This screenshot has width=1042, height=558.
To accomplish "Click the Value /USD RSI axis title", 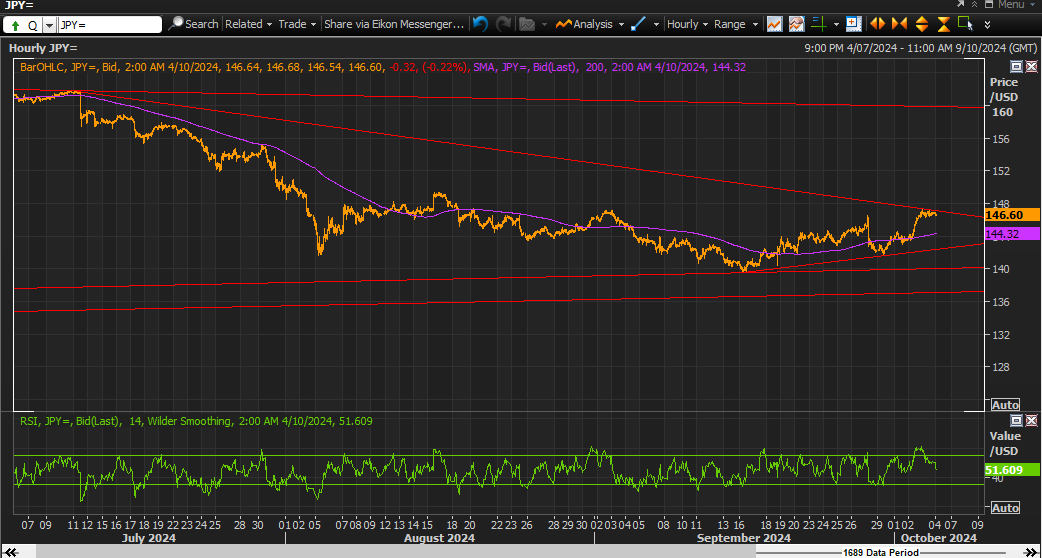I will 1004,444.
